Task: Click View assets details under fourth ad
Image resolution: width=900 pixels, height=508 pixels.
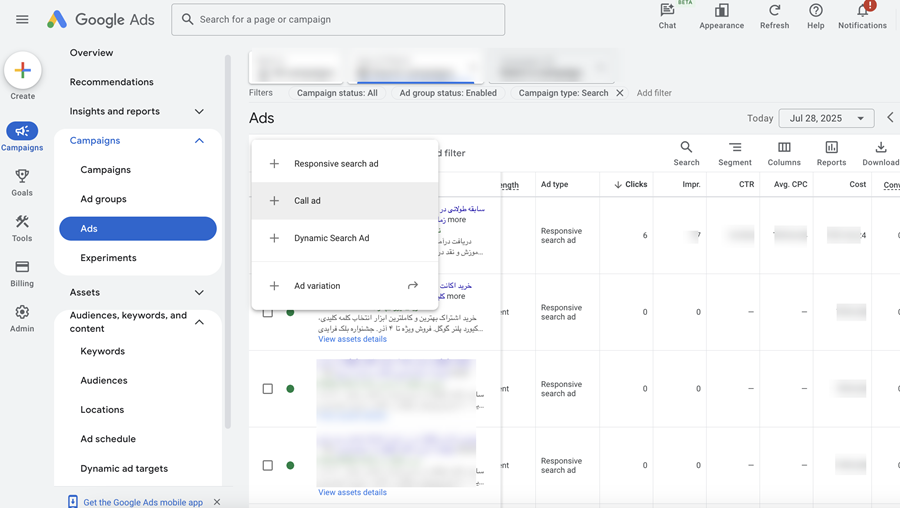Action: (x=352, y=493)
